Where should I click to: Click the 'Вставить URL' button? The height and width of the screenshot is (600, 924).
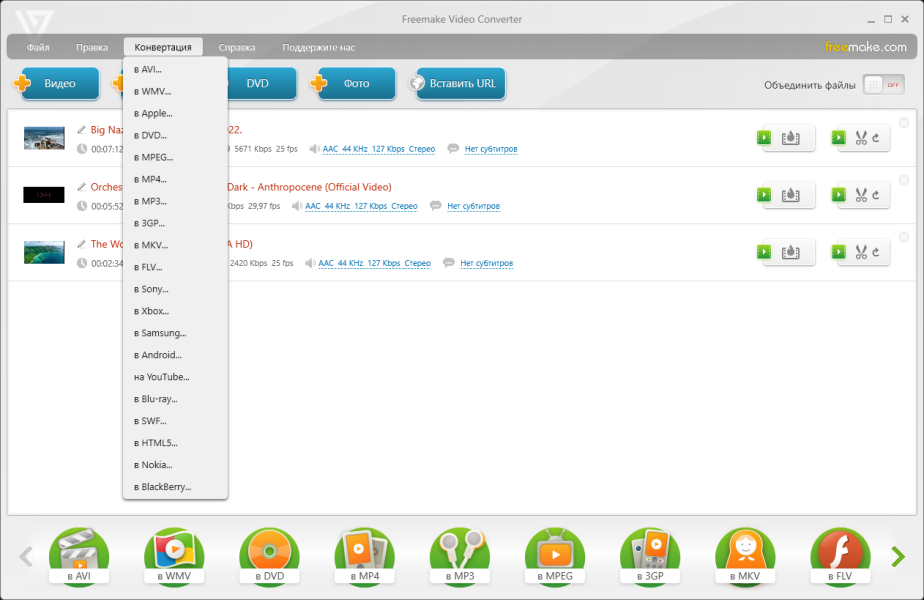coord(461,84)
